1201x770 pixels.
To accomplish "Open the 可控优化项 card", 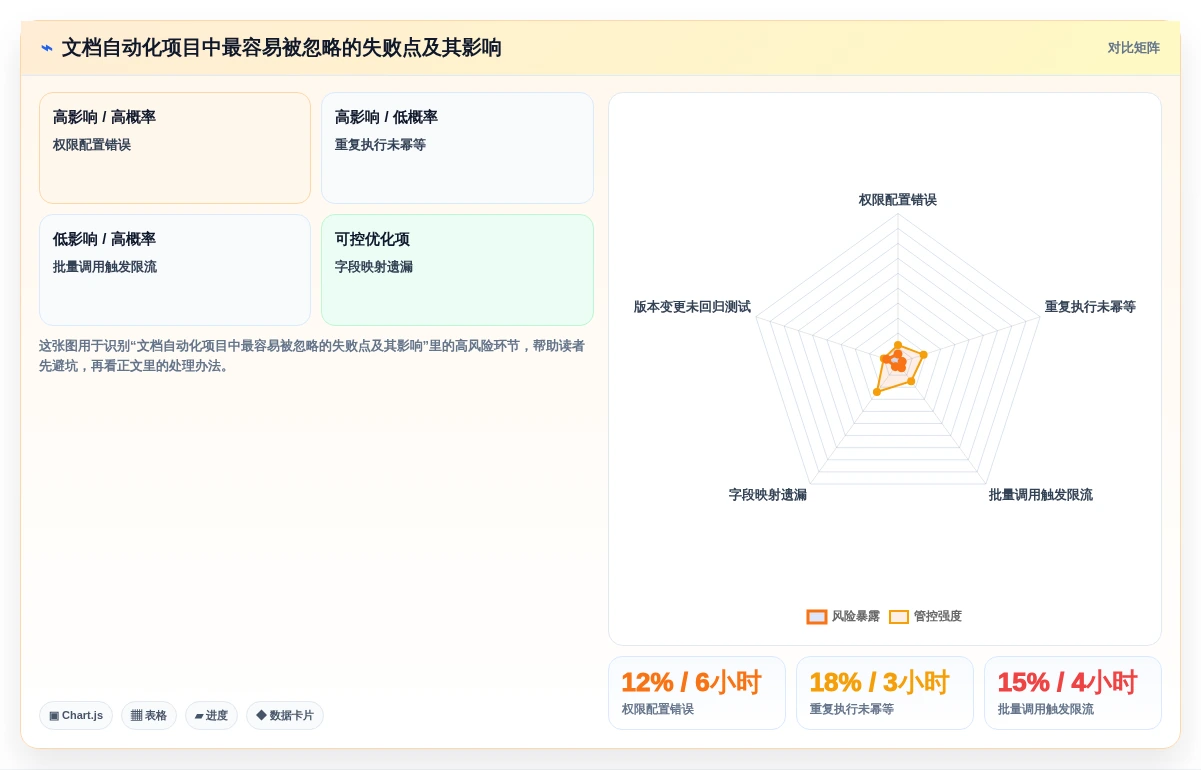I will [x=457, y=270].
